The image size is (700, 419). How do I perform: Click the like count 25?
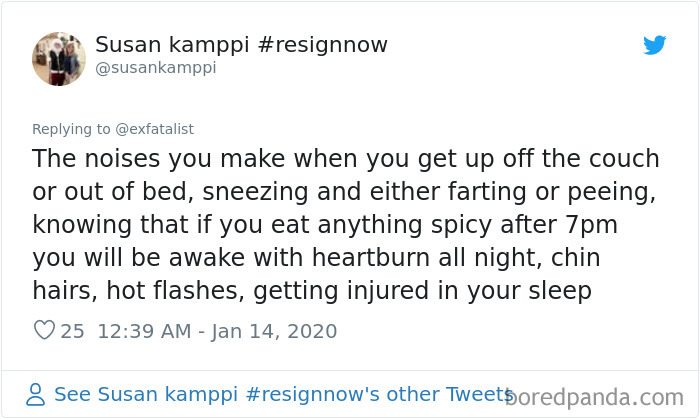tap(73, 331)
